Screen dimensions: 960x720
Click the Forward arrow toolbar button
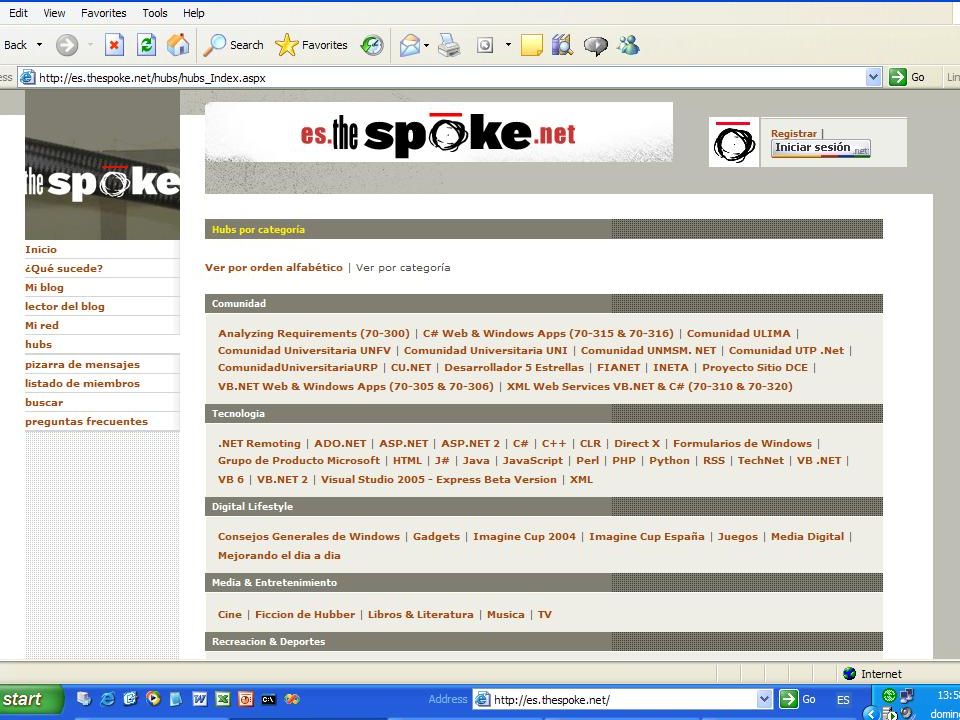coord(67,45)
